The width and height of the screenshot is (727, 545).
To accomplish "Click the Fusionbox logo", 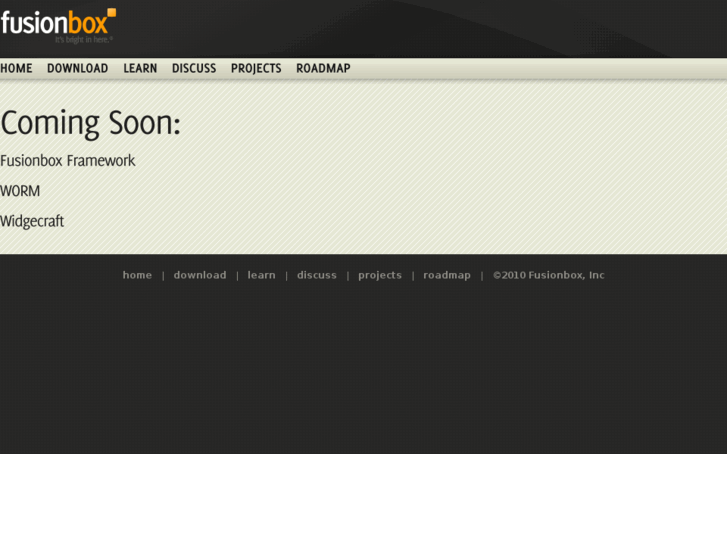I will pos(58,26).
